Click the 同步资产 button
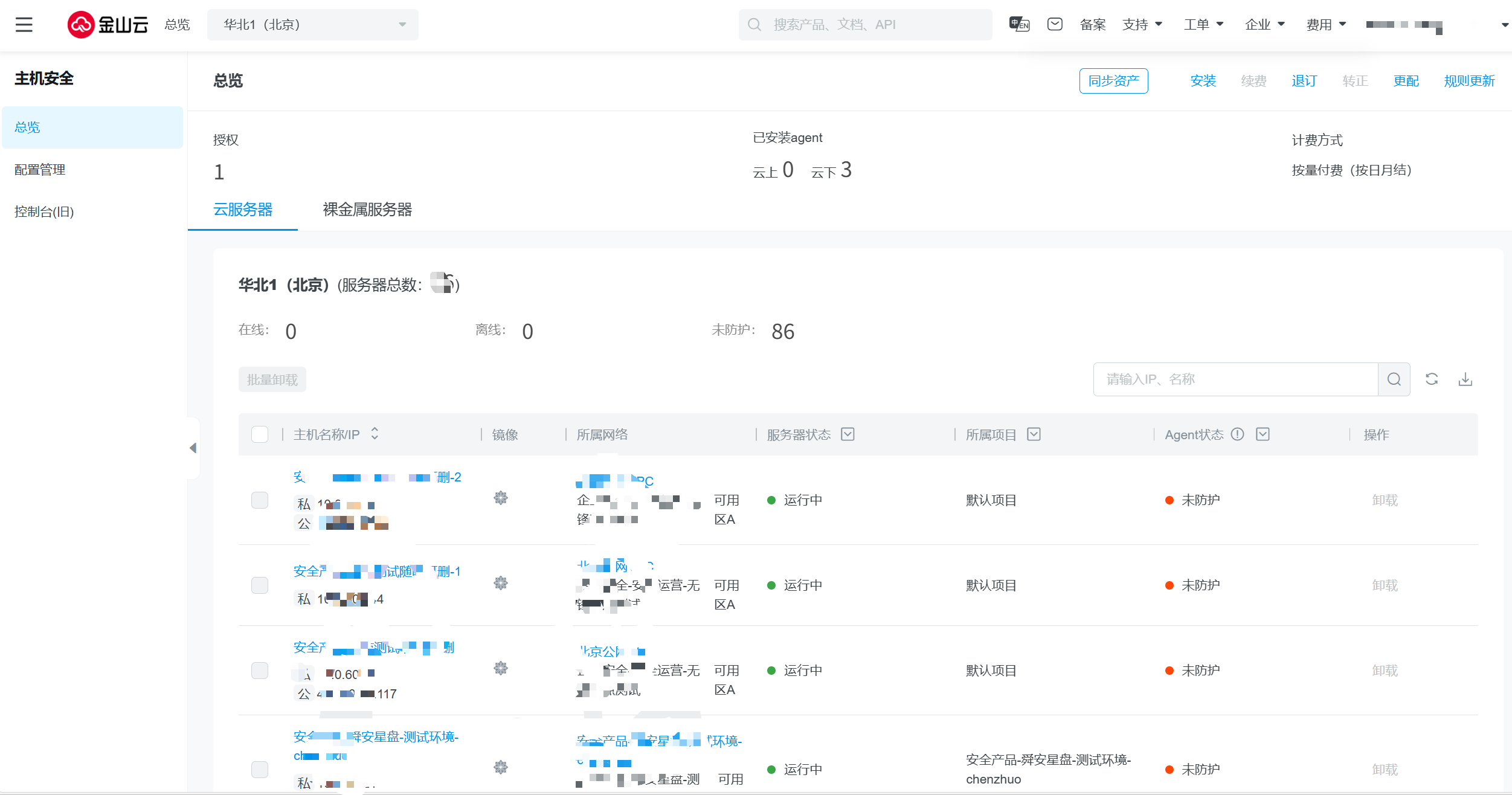 point(1113,81)
